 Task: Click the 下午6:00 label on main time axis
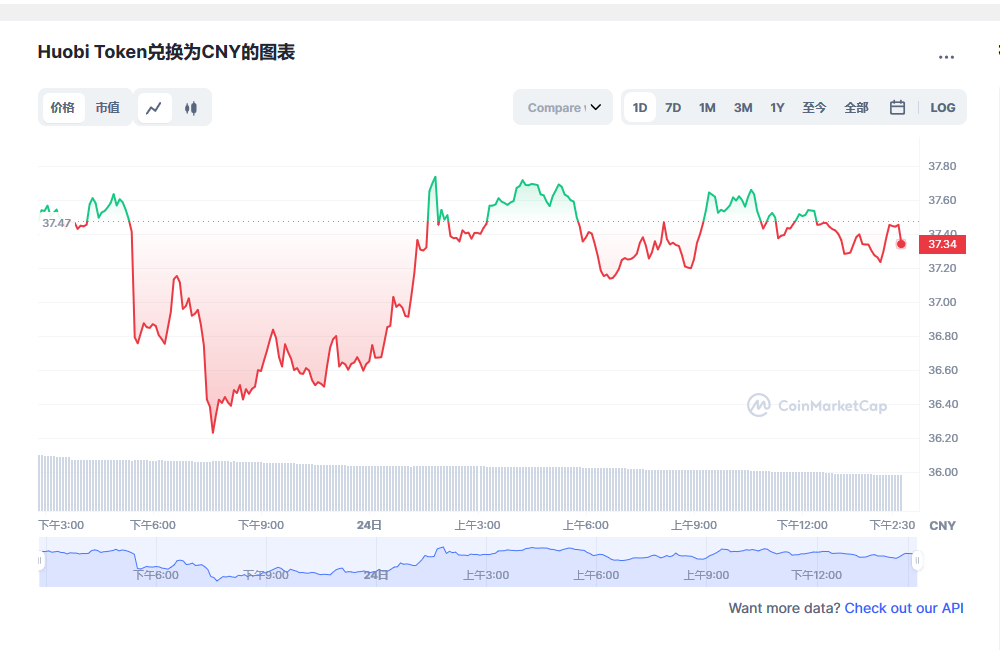153,525
